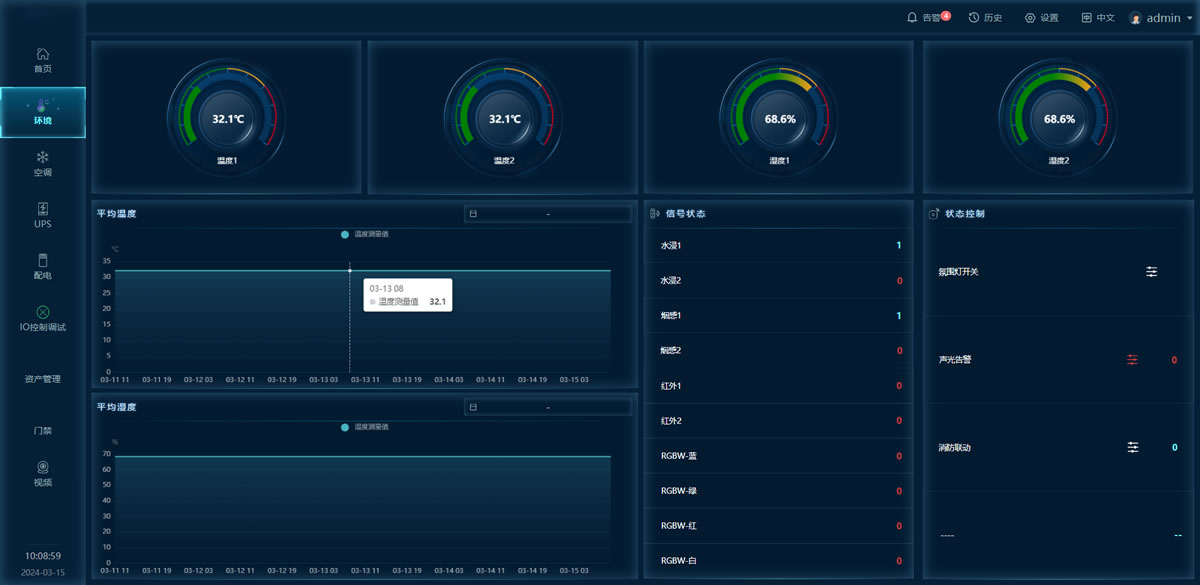
Task: Expand the 中文 language selector
Action: coord(1097,18)
